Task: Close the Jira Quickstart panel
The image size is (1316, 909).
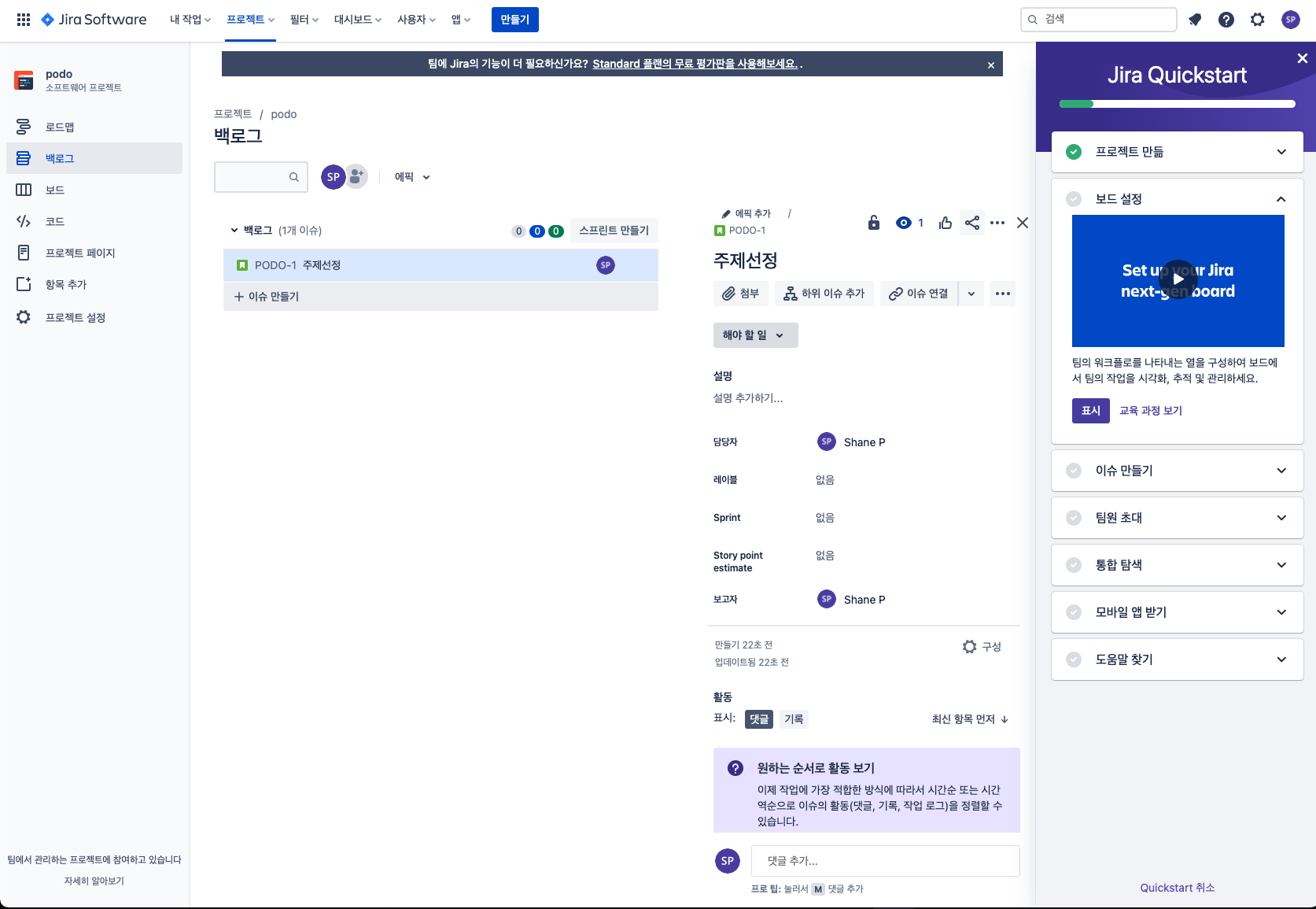Action: (x=1303, y=58)
